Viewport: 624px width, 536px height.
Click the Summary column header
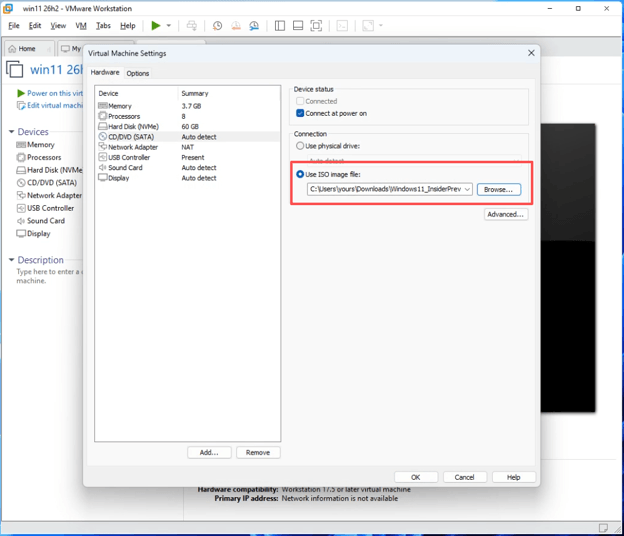click(x=195, y=94)
